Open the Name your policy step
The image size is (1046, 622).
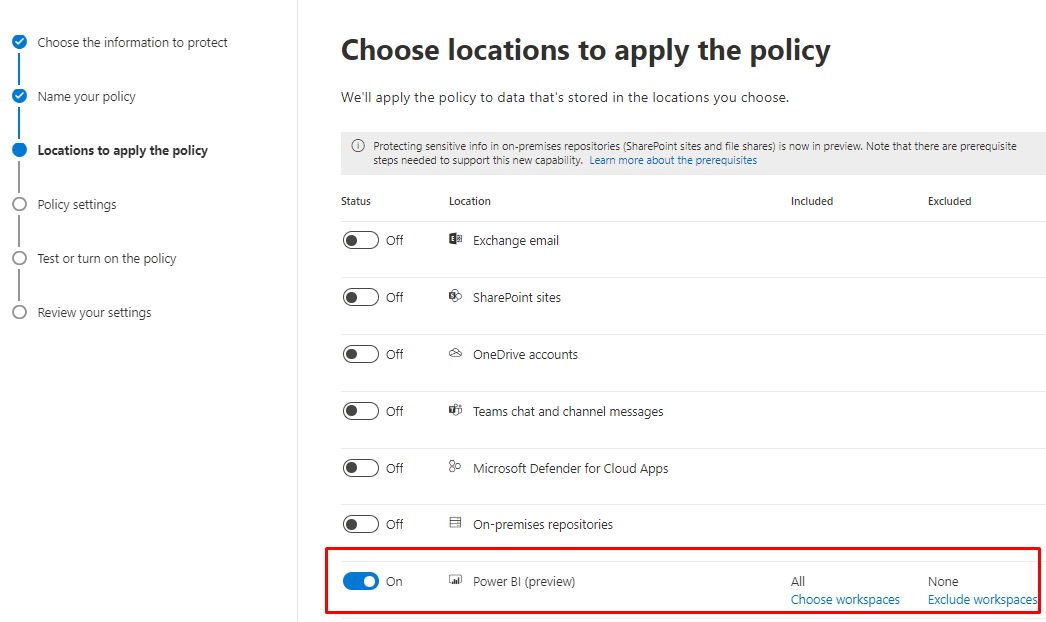tap(86, 97)
